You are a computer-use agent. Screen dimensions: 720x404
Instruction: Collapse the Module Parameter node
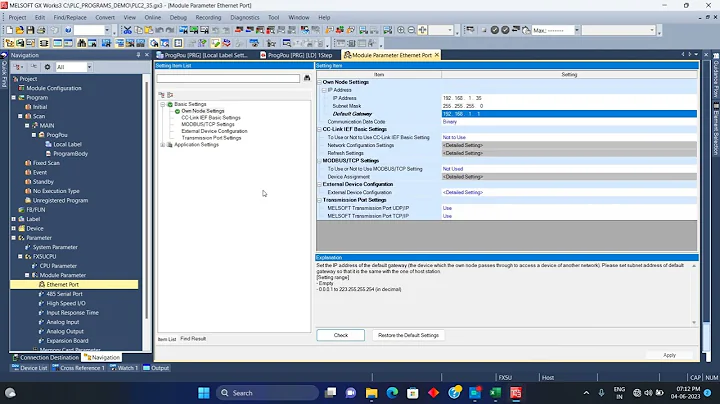[x=27, y=275]
